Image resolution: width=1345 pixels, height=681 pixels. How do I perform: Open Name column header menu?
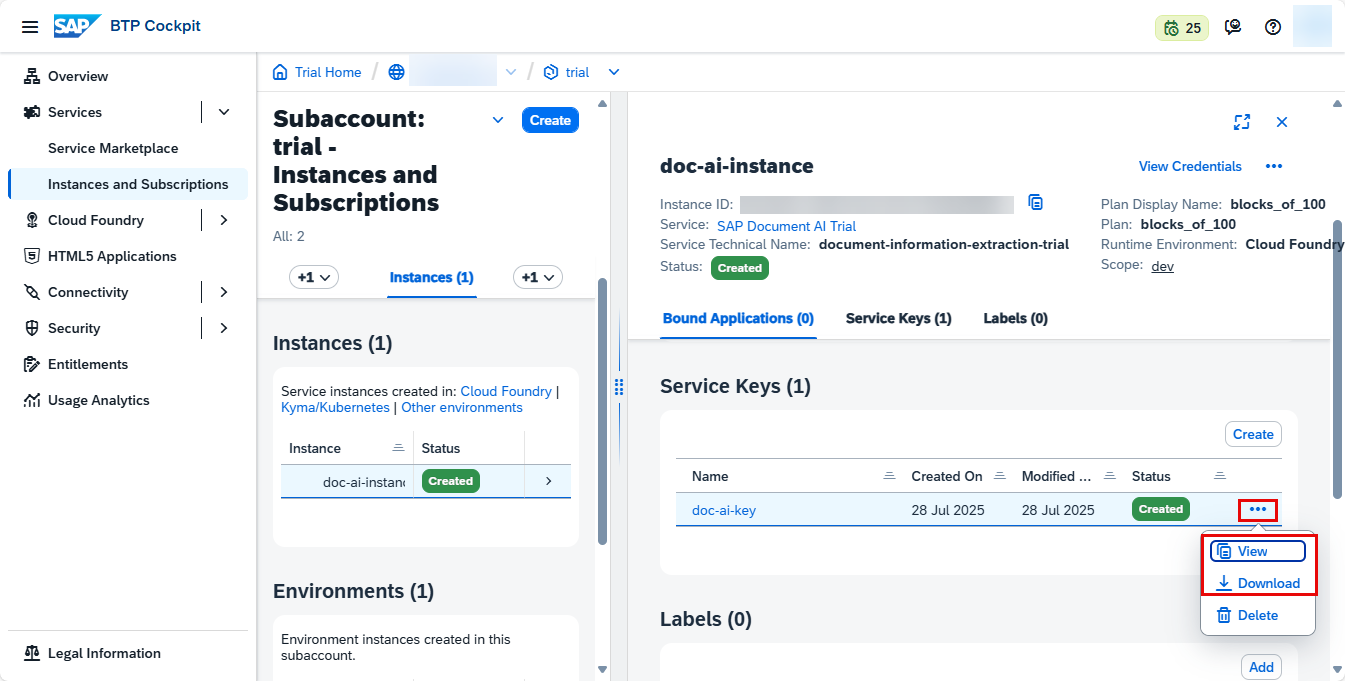coord(889,476)
